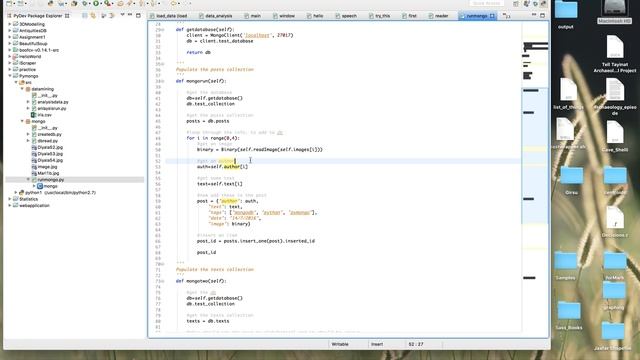The height and width of the screenshot is (360, 640).
Task: Click the green Run button in toolbar
Action: (96, 4)
